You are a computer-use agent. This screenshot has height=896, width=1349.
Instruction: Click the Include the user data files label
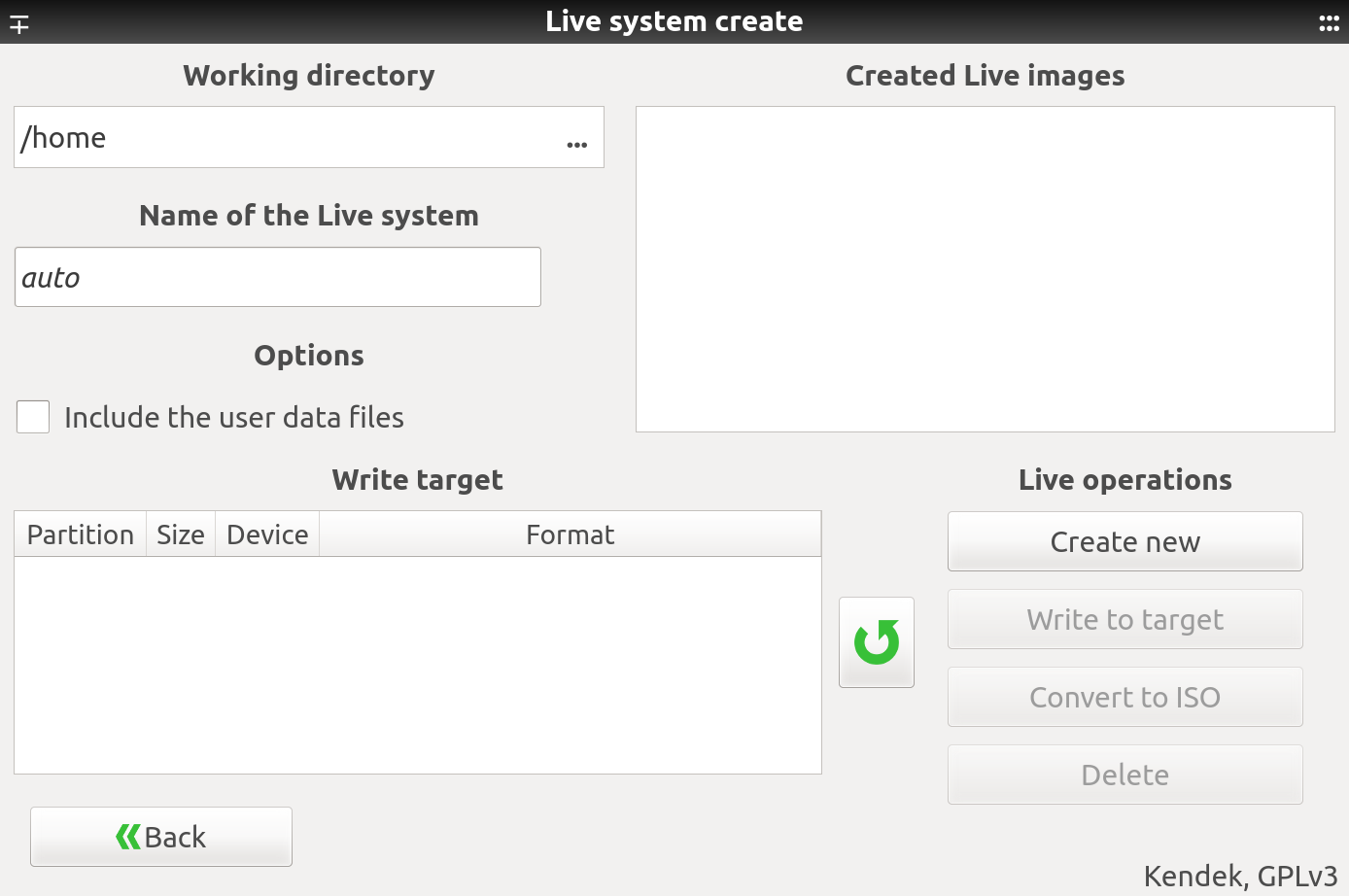234,417
